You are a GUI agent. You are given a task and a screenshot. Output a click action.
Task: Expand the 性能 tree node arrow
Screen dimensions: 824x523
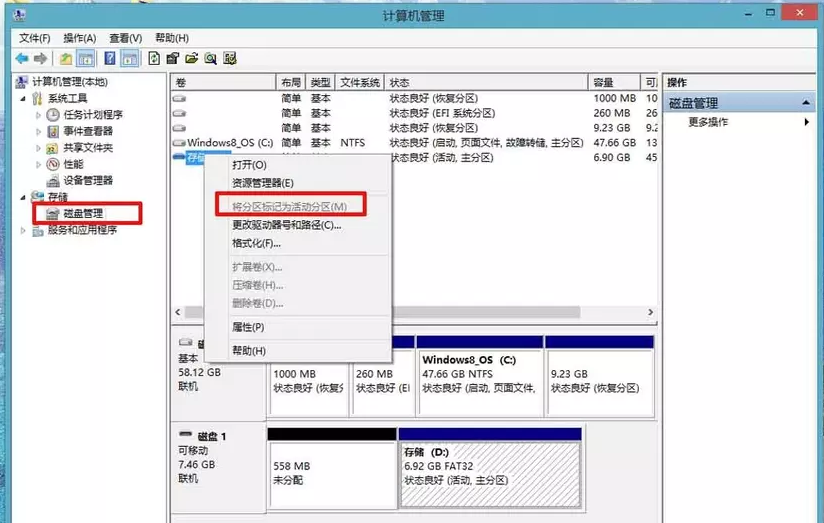tap(38, 164)
